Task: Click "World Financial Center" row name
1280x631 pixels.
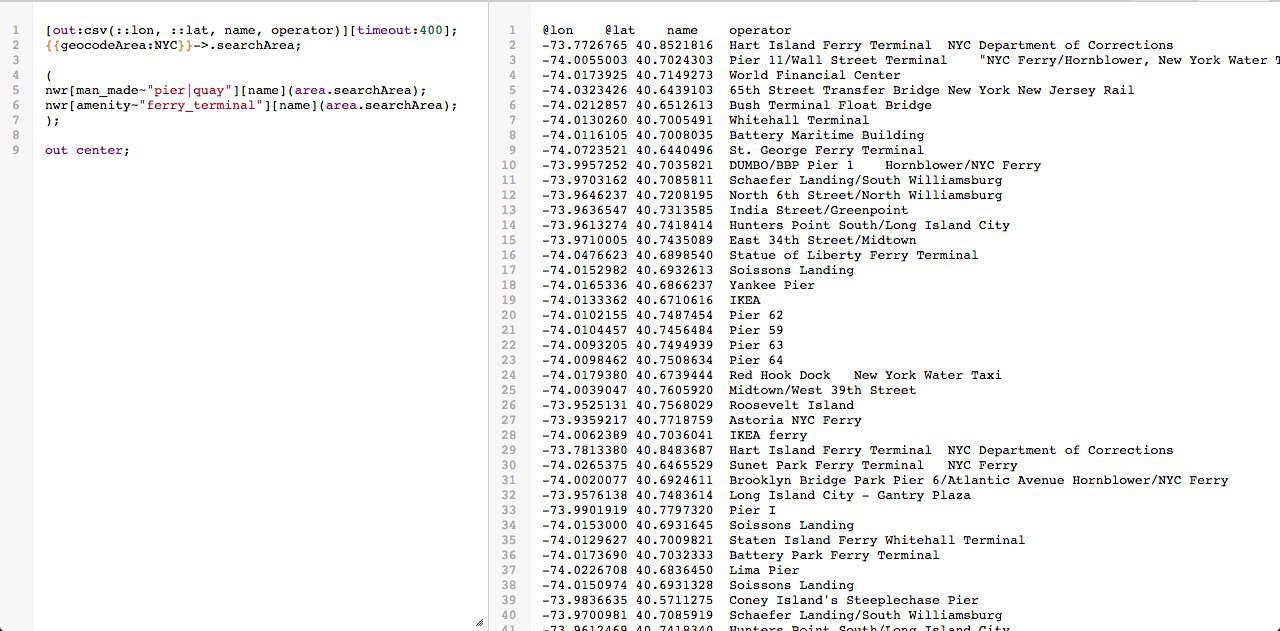Action: point(815,75)
